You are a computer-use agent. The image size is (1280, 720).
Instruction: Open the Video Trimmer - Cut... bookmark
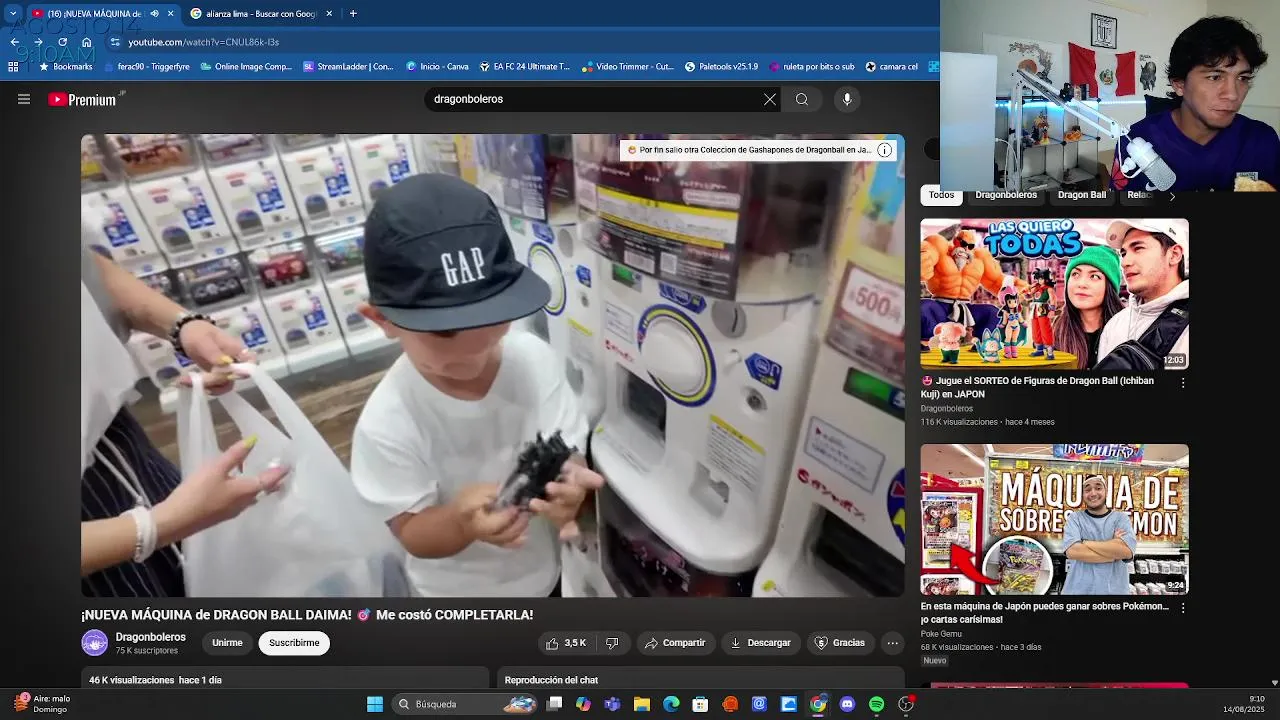(628, 67)
